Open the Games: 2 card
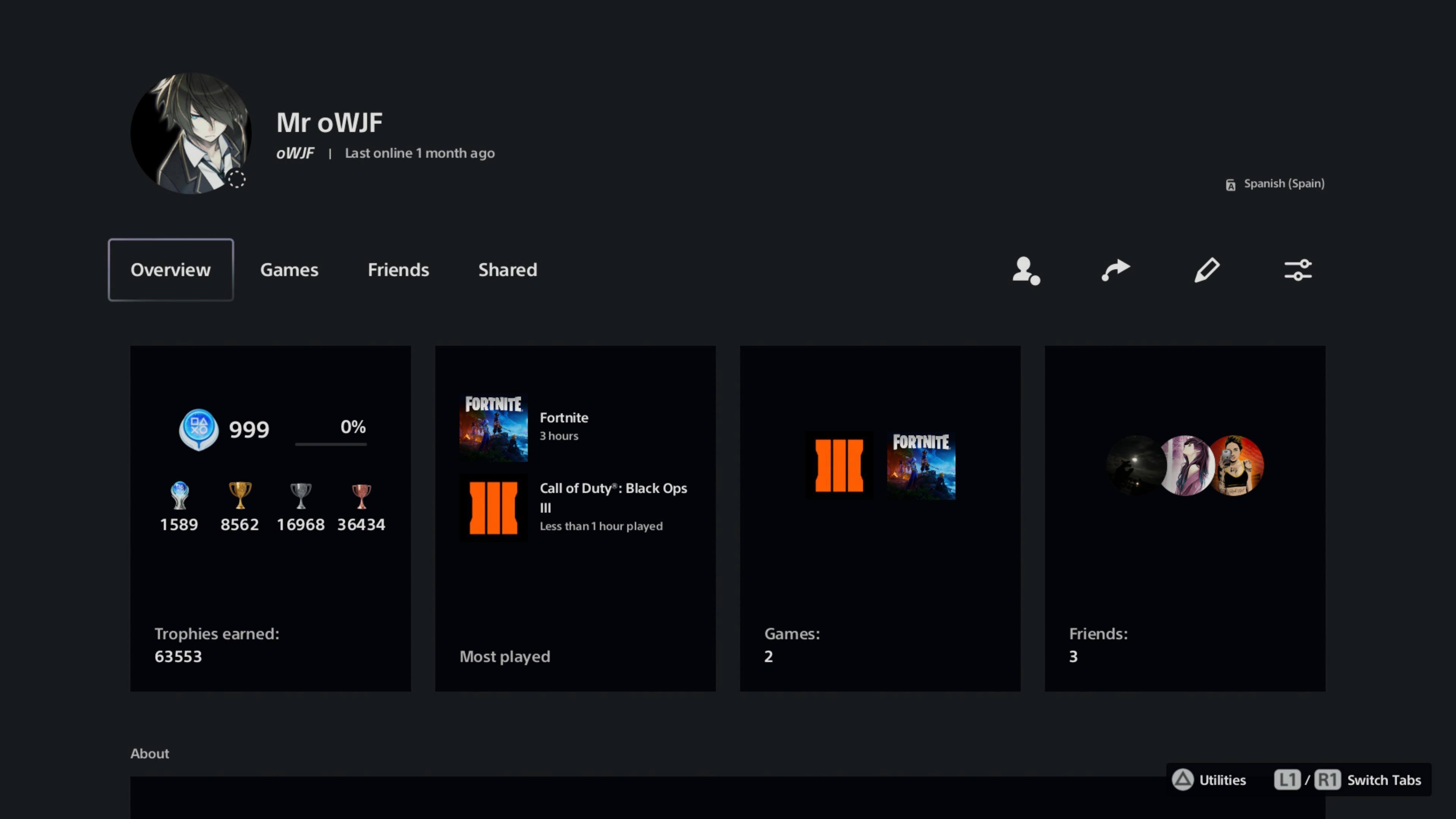This screenshot has width=1456, height=819. click(880, 518)
